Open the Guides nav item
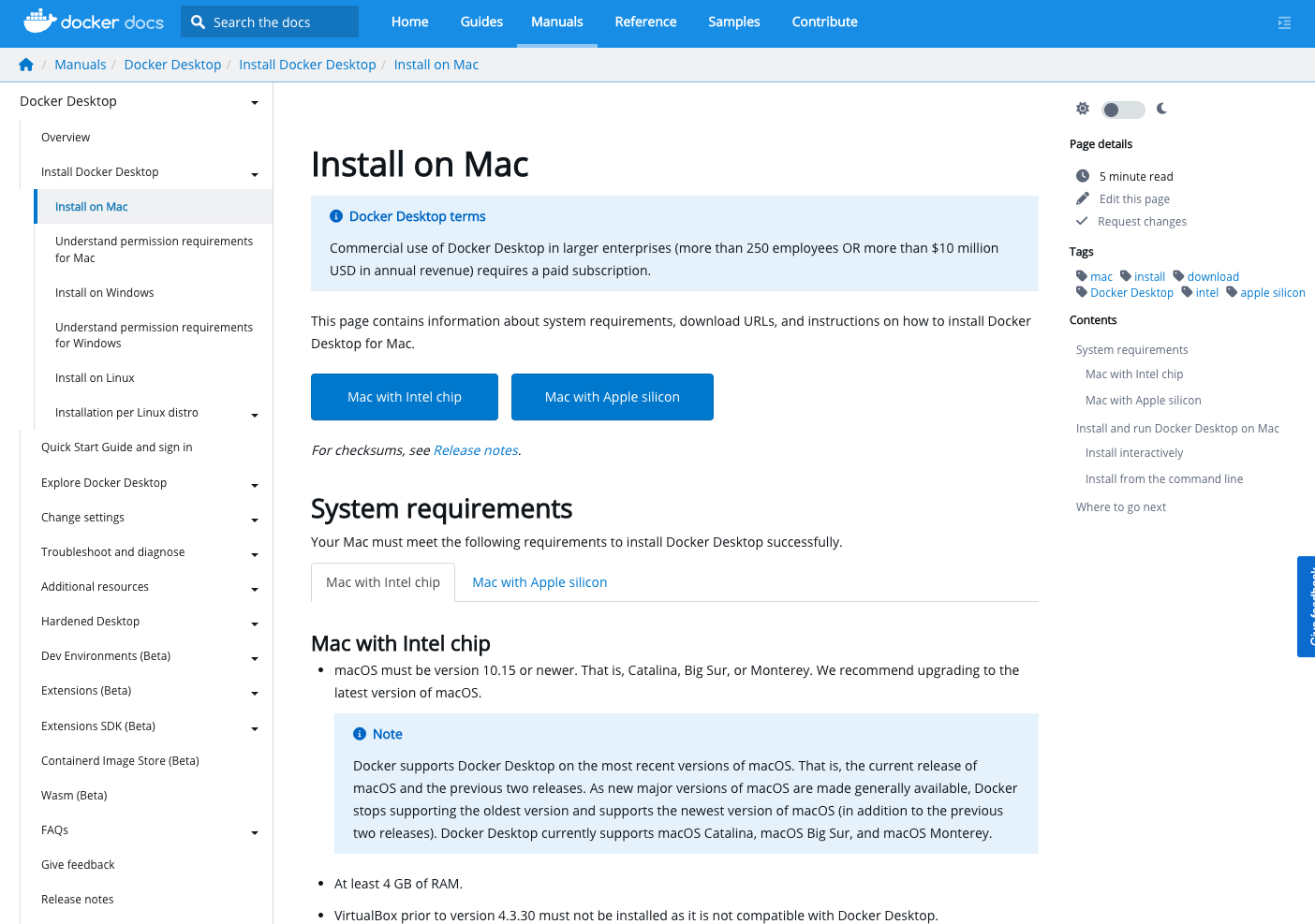The height and width of the screenshot is (924, 1315). point(481,22)
